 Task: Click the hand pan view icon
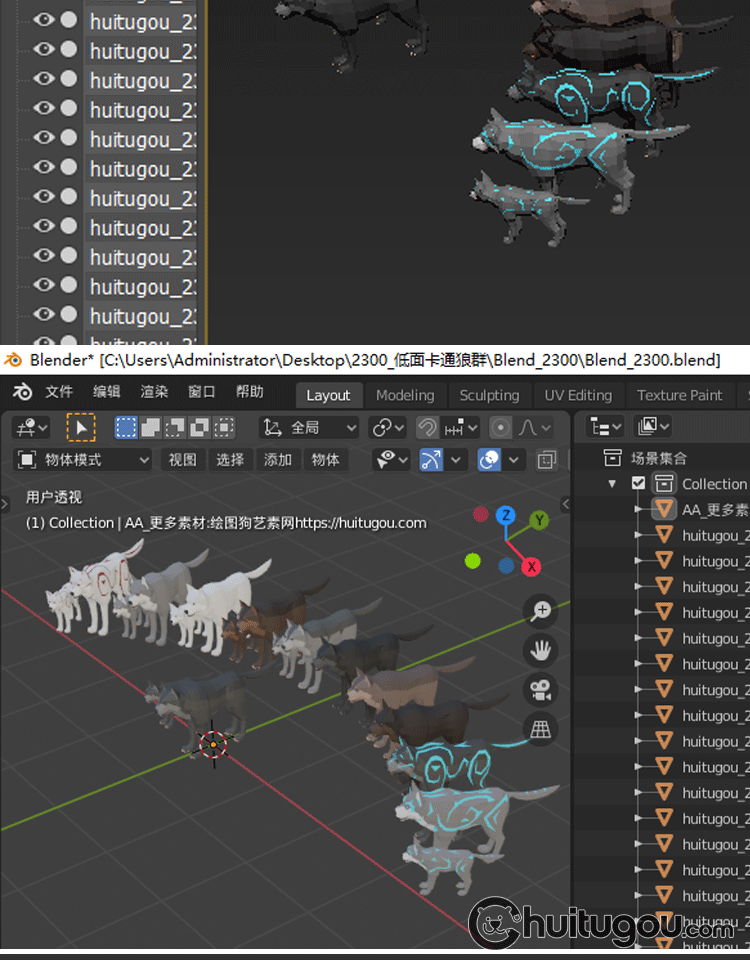tap(541, 650)
